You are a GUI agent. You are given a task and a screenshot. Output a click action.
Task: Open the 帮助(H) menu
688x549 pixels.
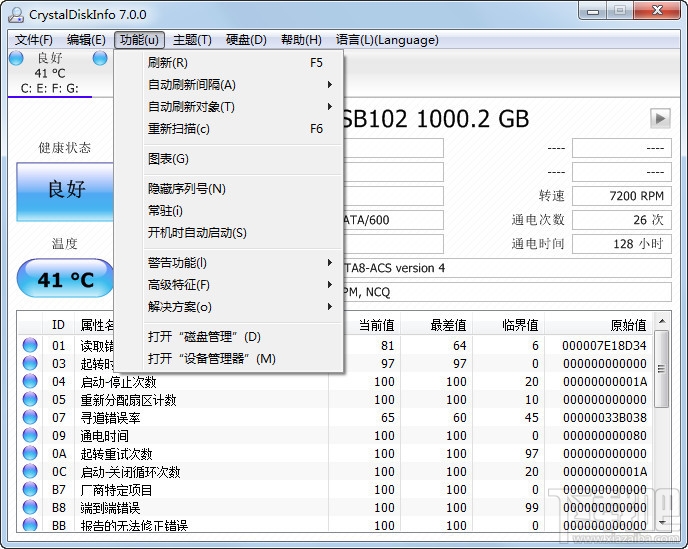pos(301,40)
